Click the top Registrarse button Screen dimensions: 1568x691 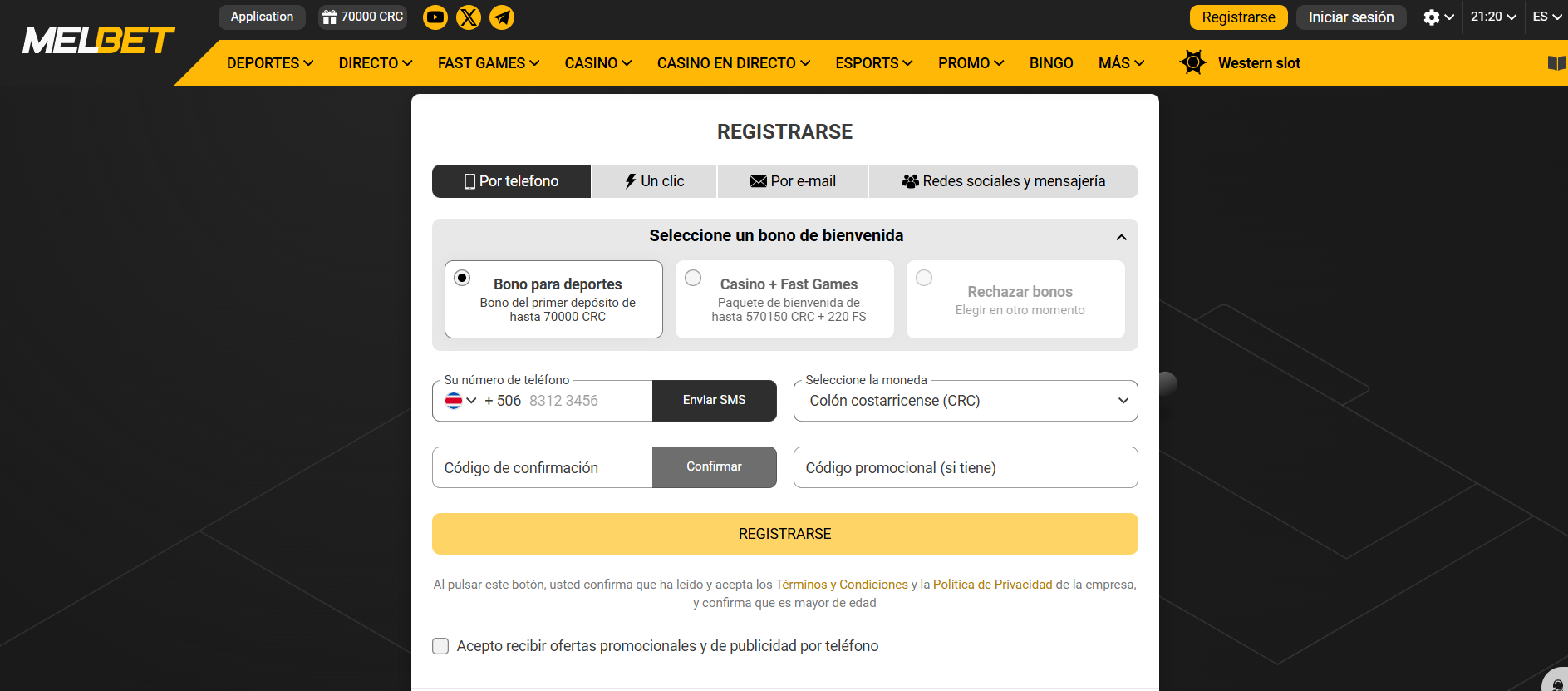1238,17
